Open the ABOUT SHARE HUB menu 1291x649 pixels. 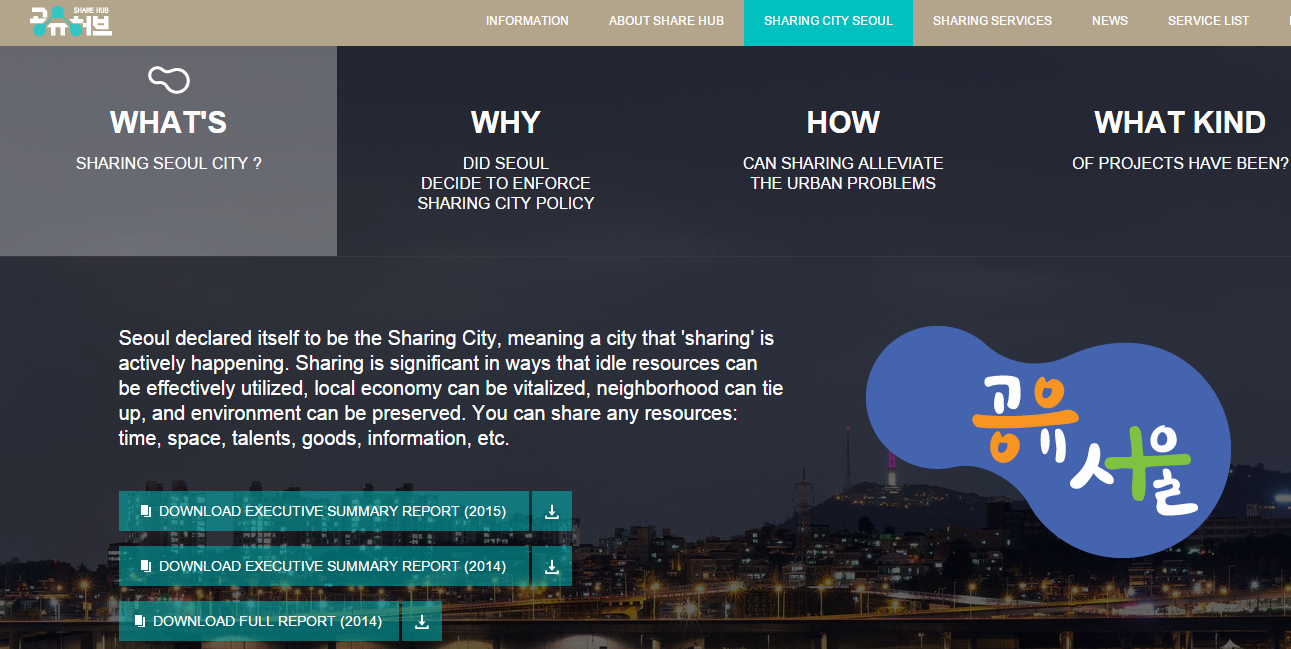(x=666, y=21)
